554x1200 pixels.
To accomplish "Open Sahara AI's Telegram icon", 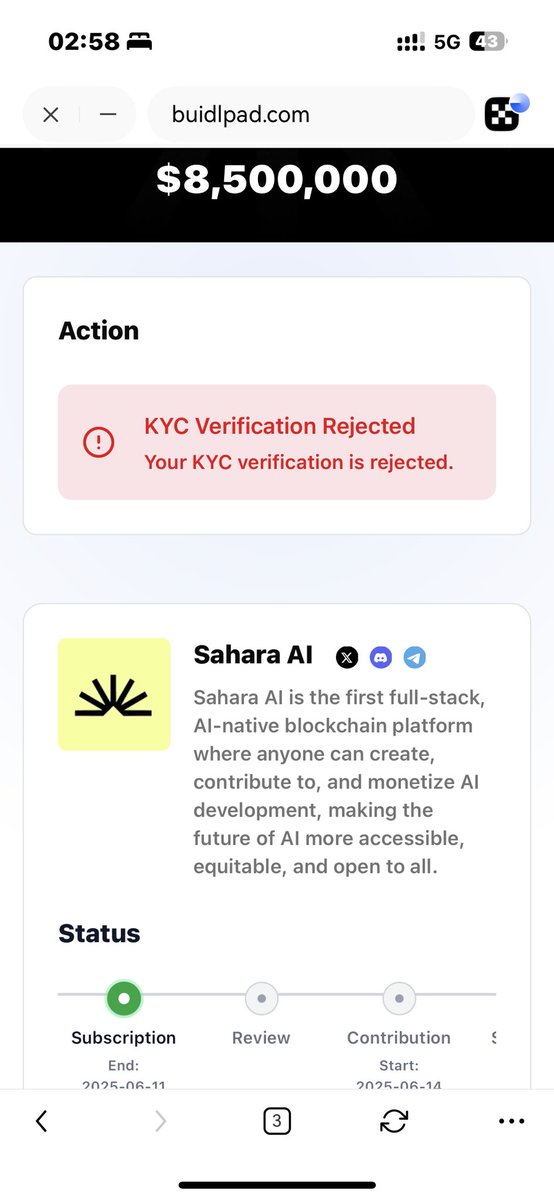I will point(415,657).
